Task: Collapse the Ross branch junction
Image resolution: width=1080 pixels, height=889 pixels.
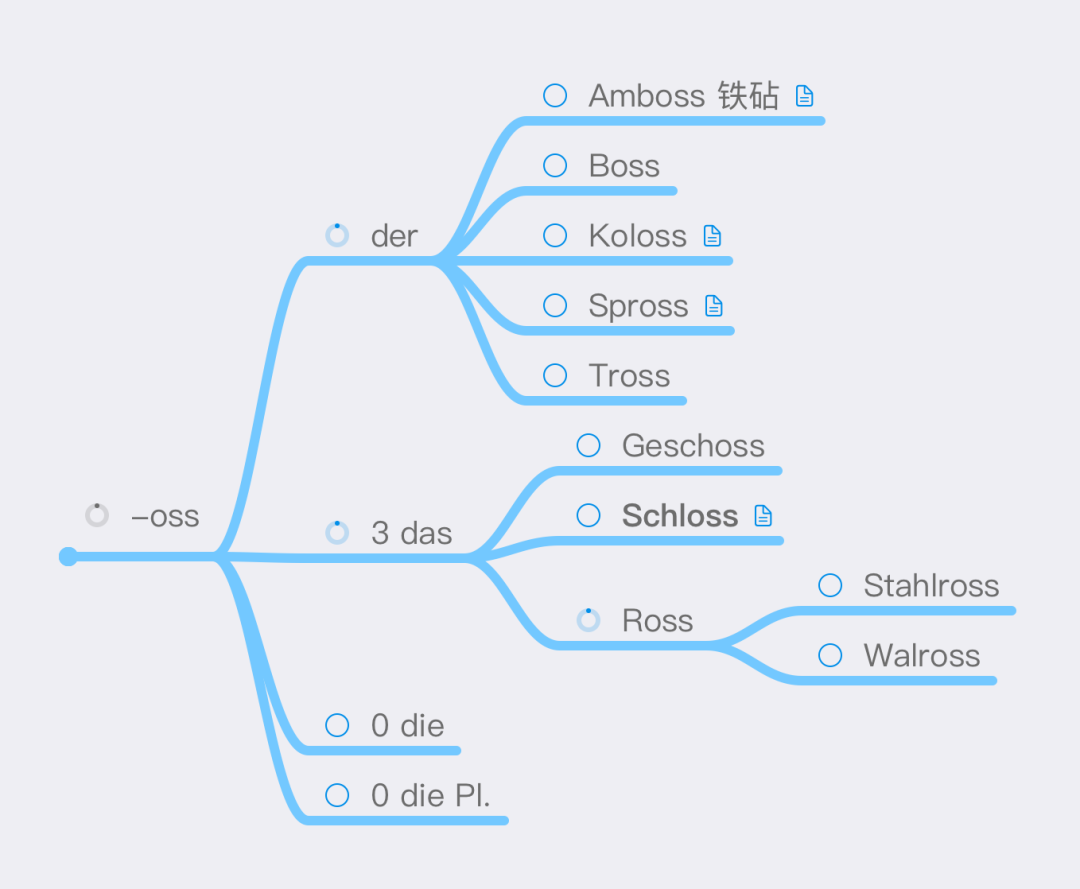Action: click(718, 645)
